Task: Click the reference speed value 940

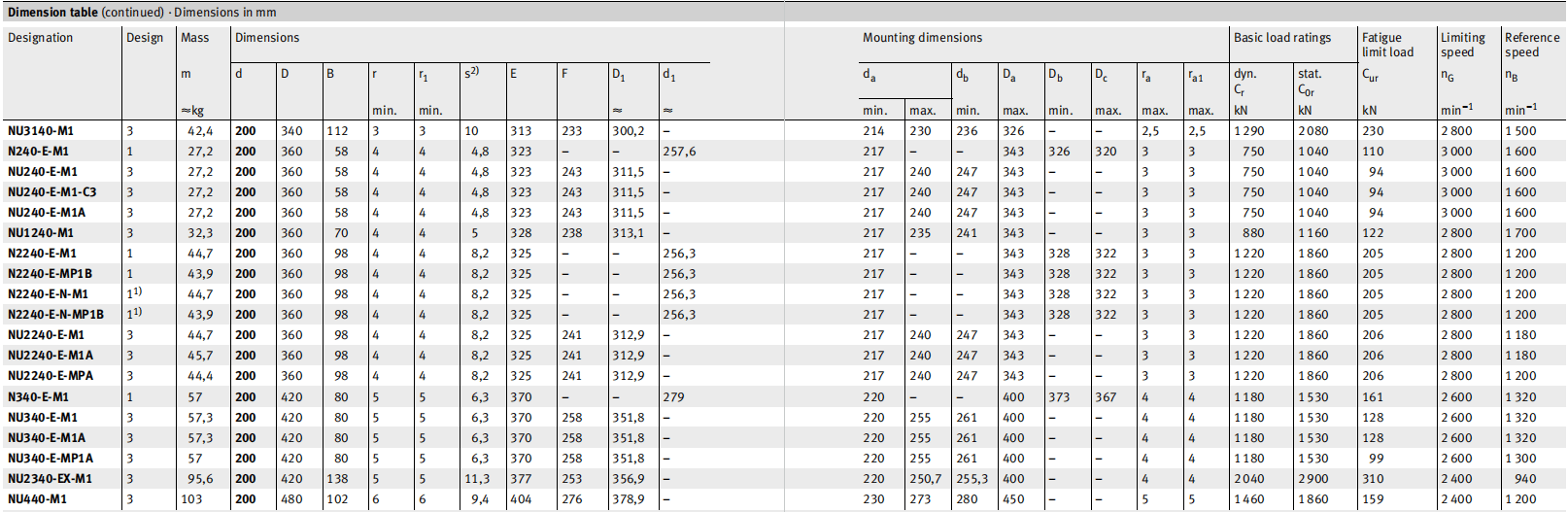Action: [x=1525, y=479]
